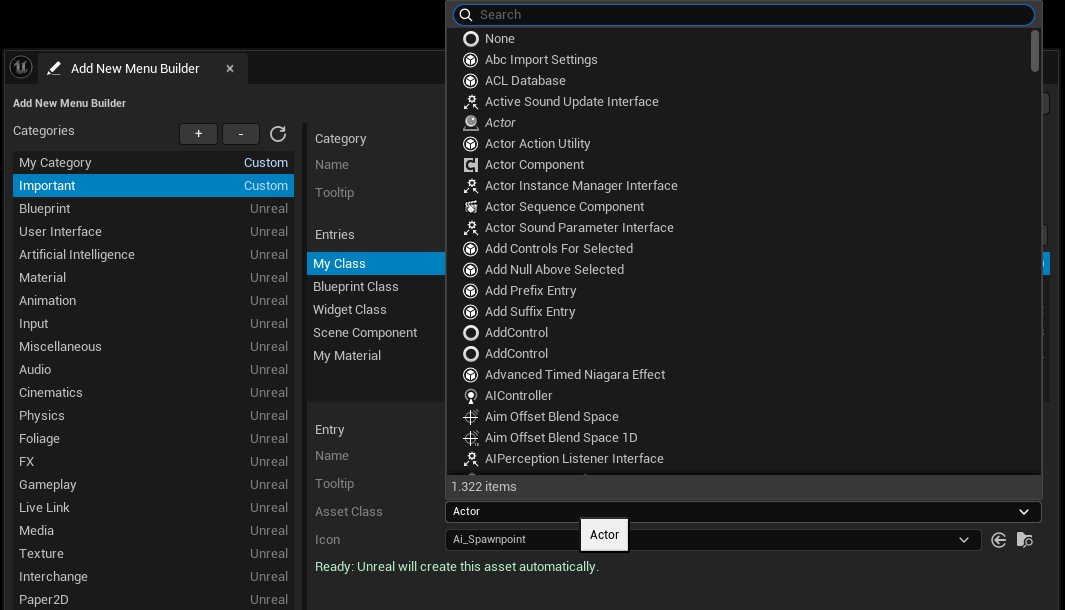Click the Actor class icon
The height and width of the screenshot is (610, 1065).
[x=471, y=123]
